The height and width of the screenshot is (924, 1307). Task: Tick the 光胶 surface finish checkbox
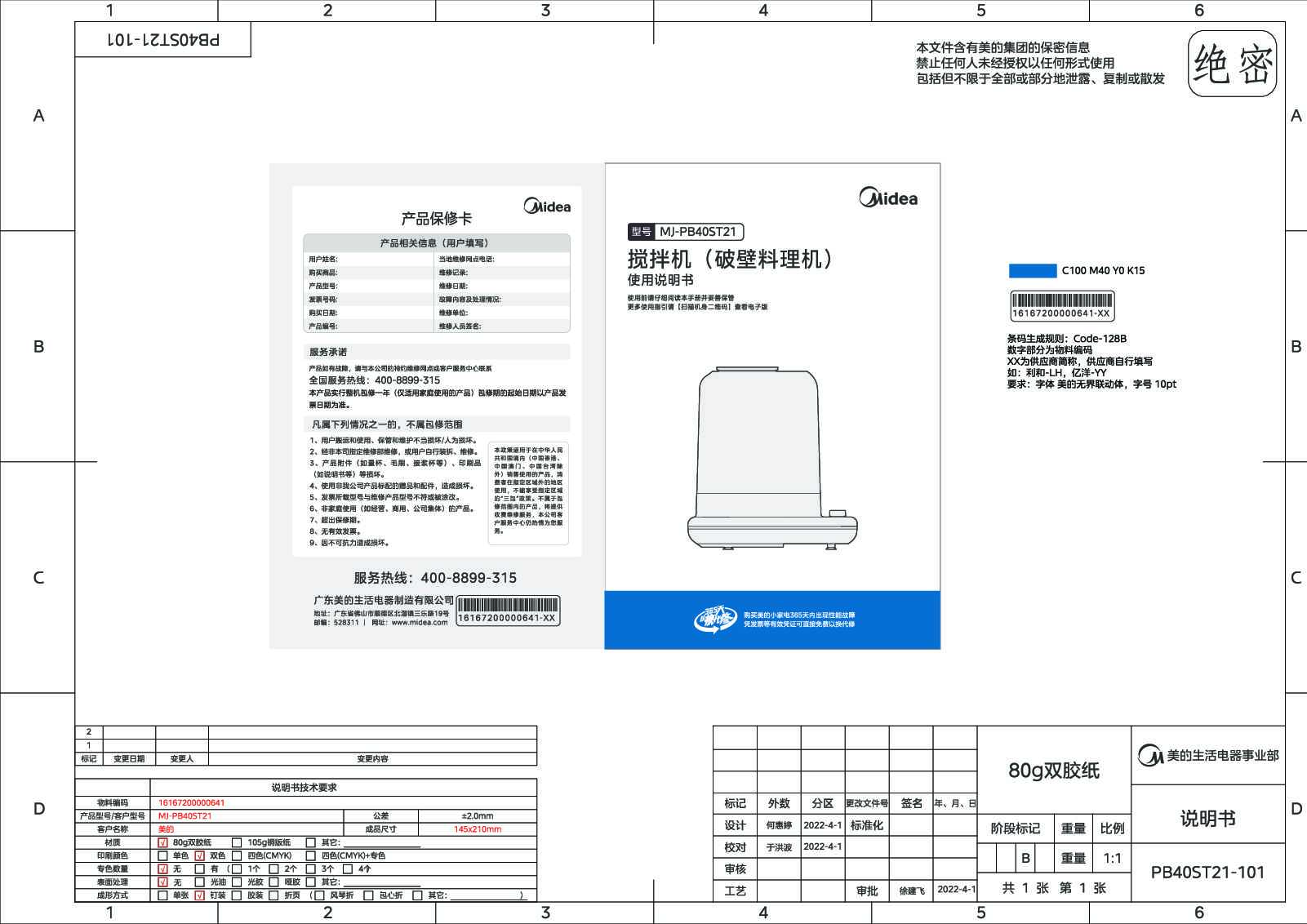click(x=237, y=882)
